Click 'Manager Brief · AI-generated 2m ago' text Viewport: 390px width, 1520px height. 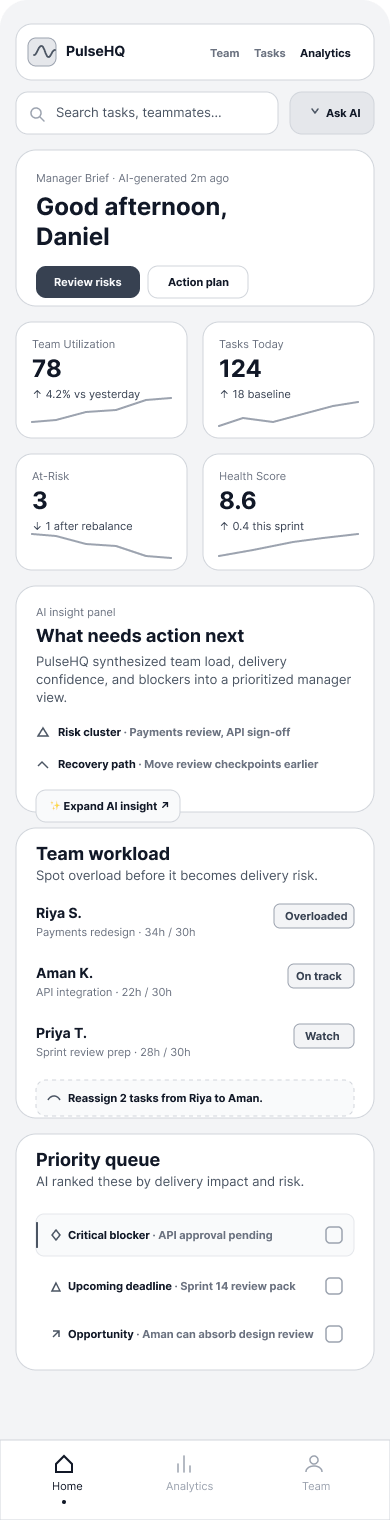132,178
